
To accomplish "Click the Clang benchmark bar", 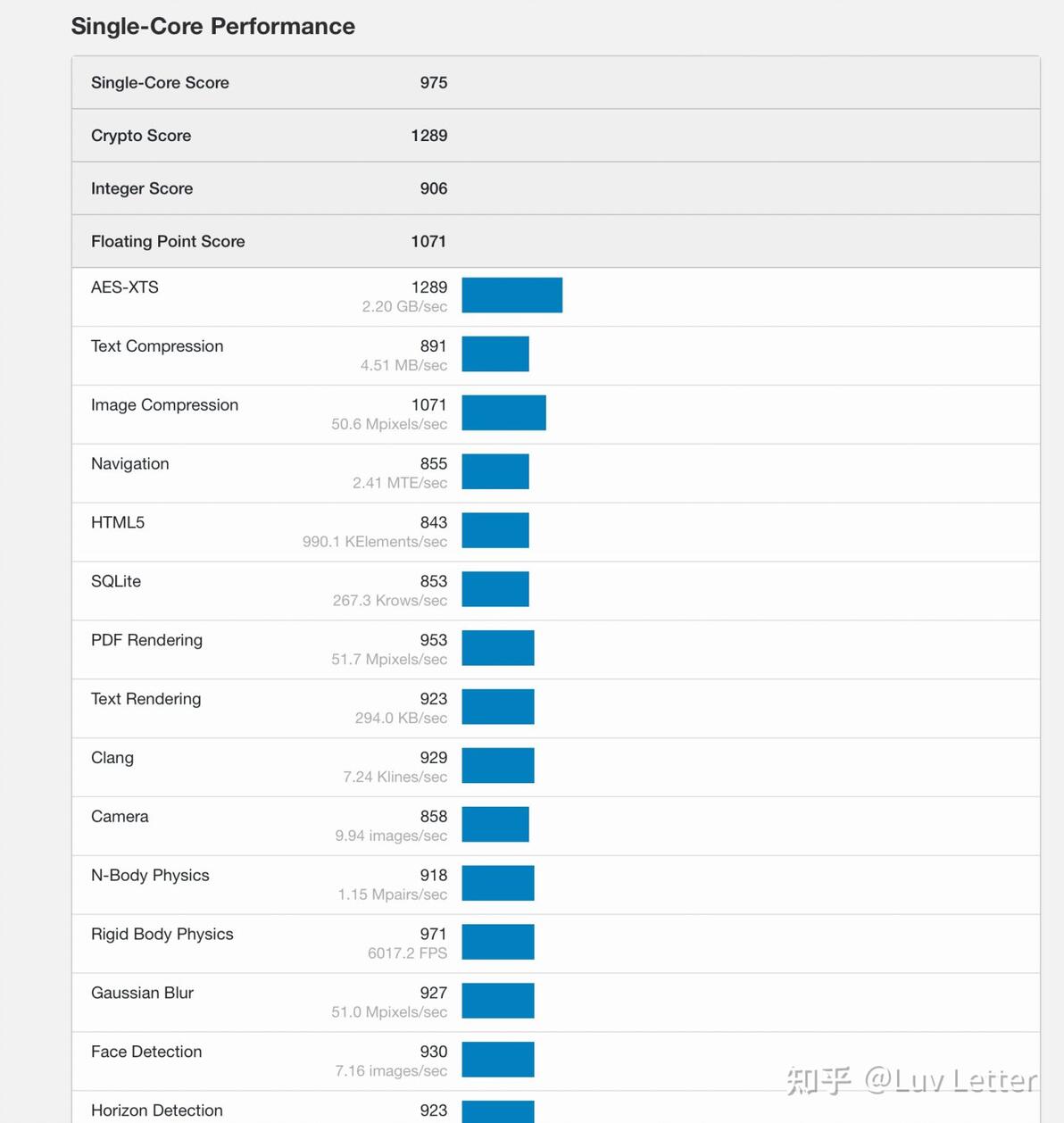I will (x=498, y=766).
